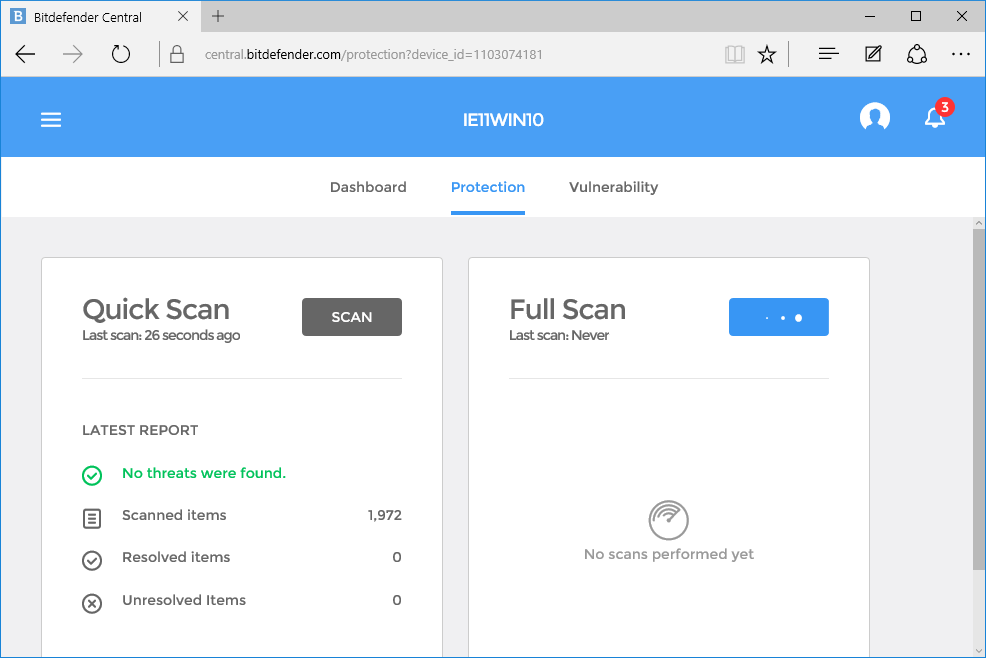The height and width of the screenshot is (658, 986).
Task: Click 'Last scan: 26 seconds ago' text
Action: (161, 335)
